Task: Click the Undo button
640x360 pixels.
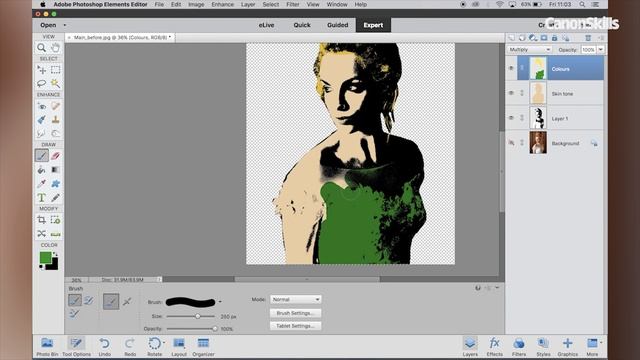Action: pos(104,347)
